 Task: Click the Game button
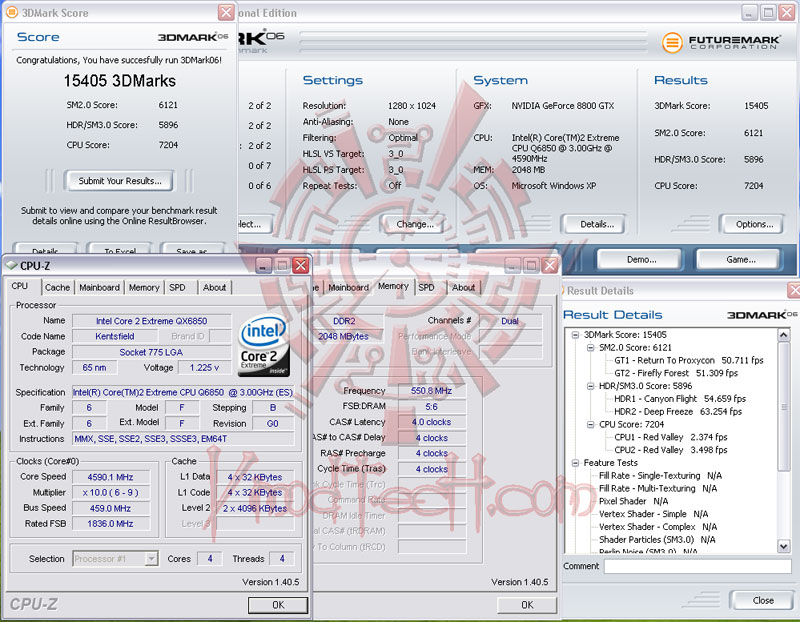[x=739, y=260]
